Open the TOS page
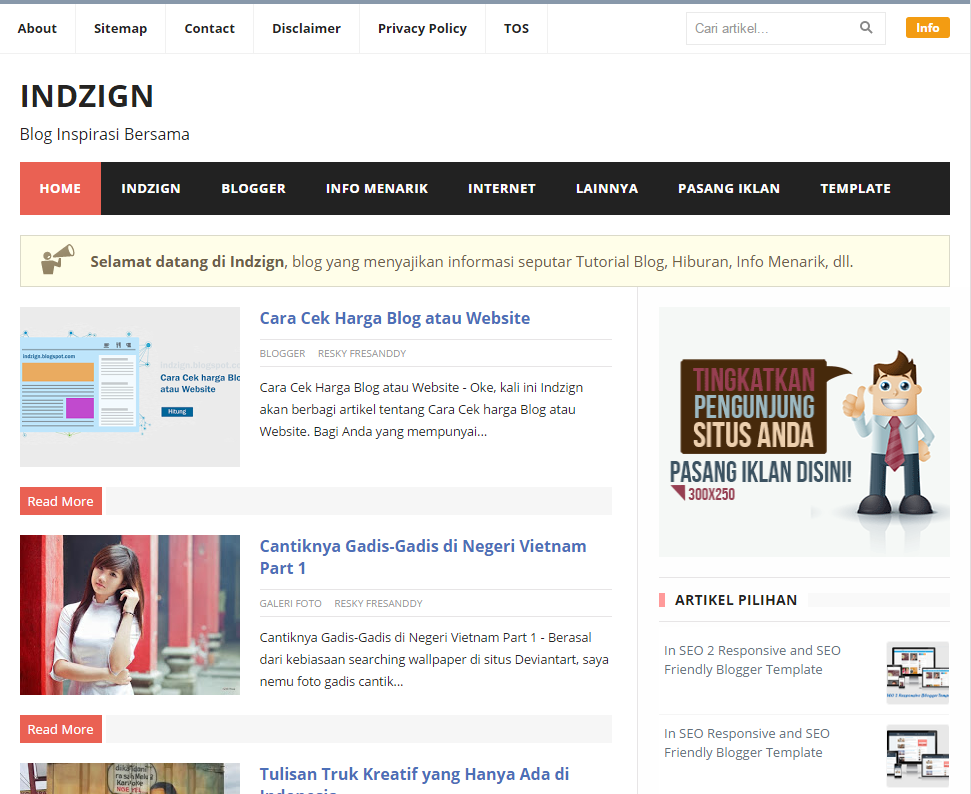 [x=516, y=28]
